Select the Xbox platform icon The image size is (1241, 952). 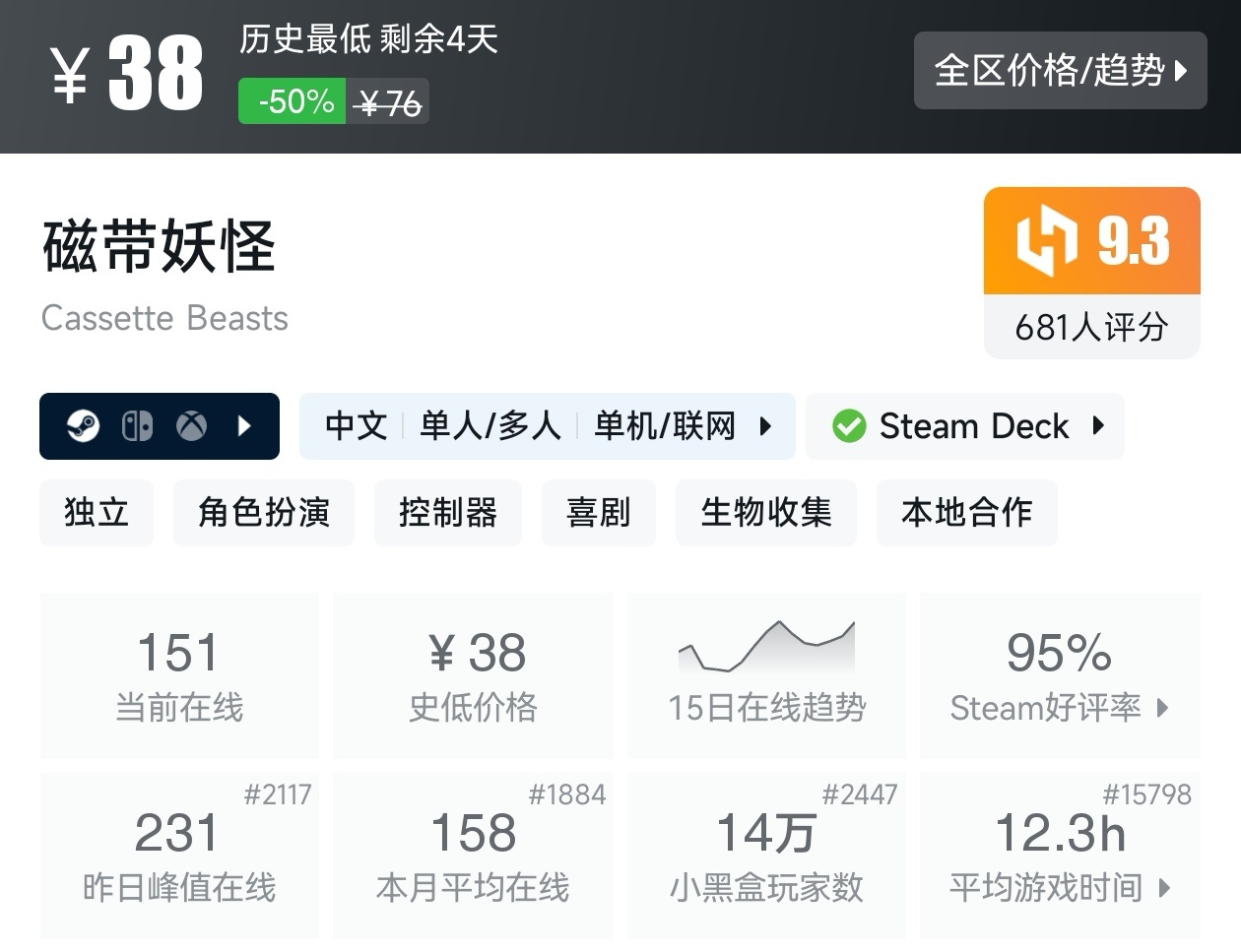(x=191, y=426)
